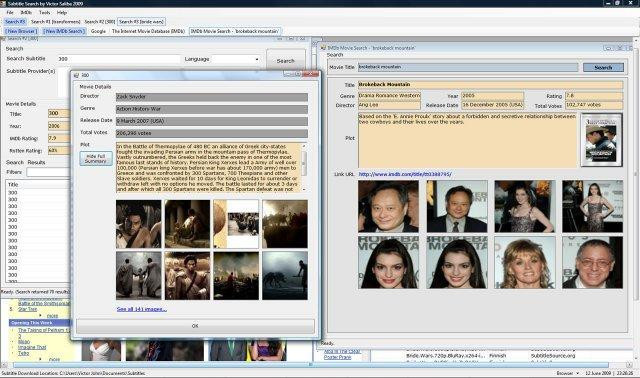Select the 'Opening This Week' header
Viewport: 640px width, 378px height.
tap(40, 323)
